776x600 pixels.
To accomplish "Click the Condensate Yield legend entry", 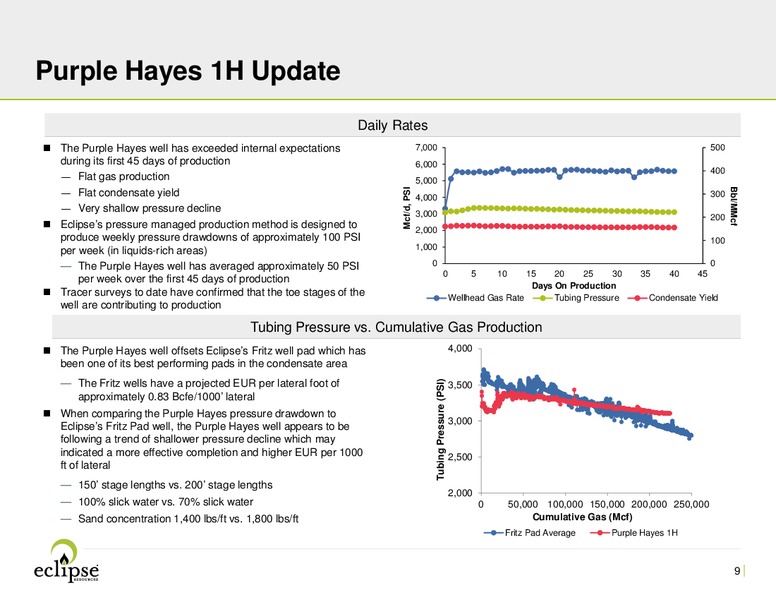I will (673, 298).
